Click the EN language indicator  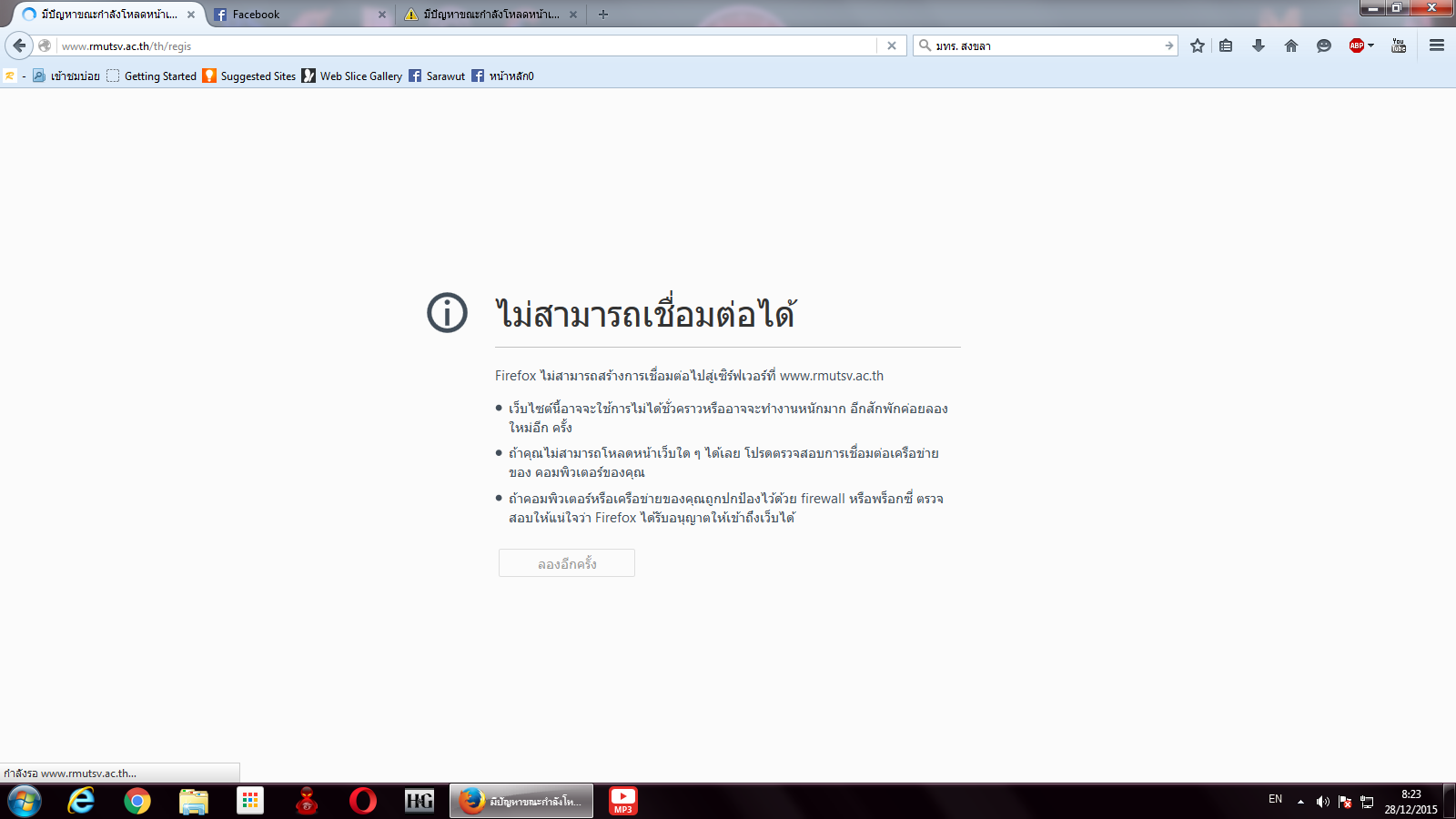pos(1276,799)
